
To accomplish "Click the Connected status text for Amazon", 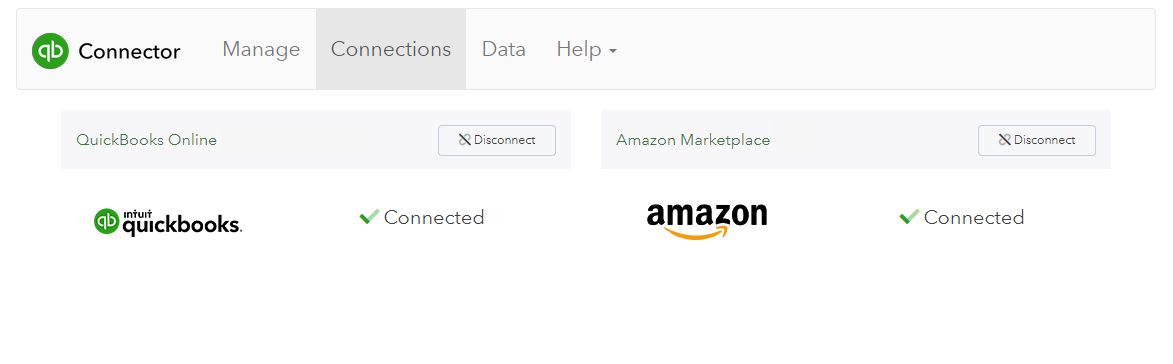I will [x=974, y=218].
